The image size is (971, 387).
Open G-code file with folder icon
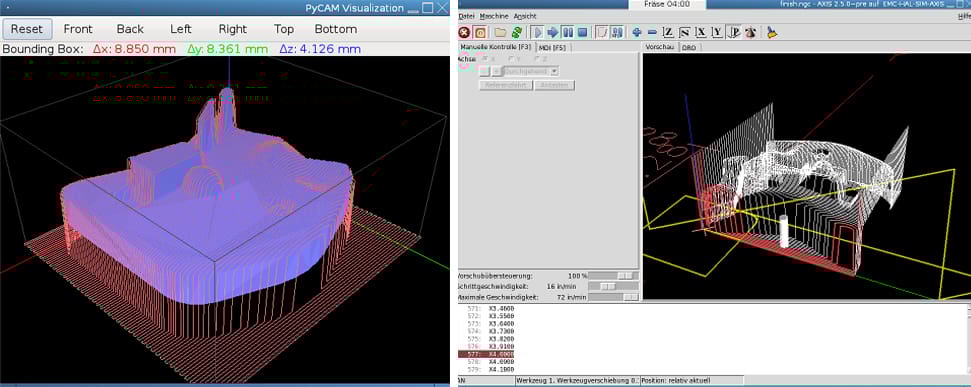[x=500, y=32]
